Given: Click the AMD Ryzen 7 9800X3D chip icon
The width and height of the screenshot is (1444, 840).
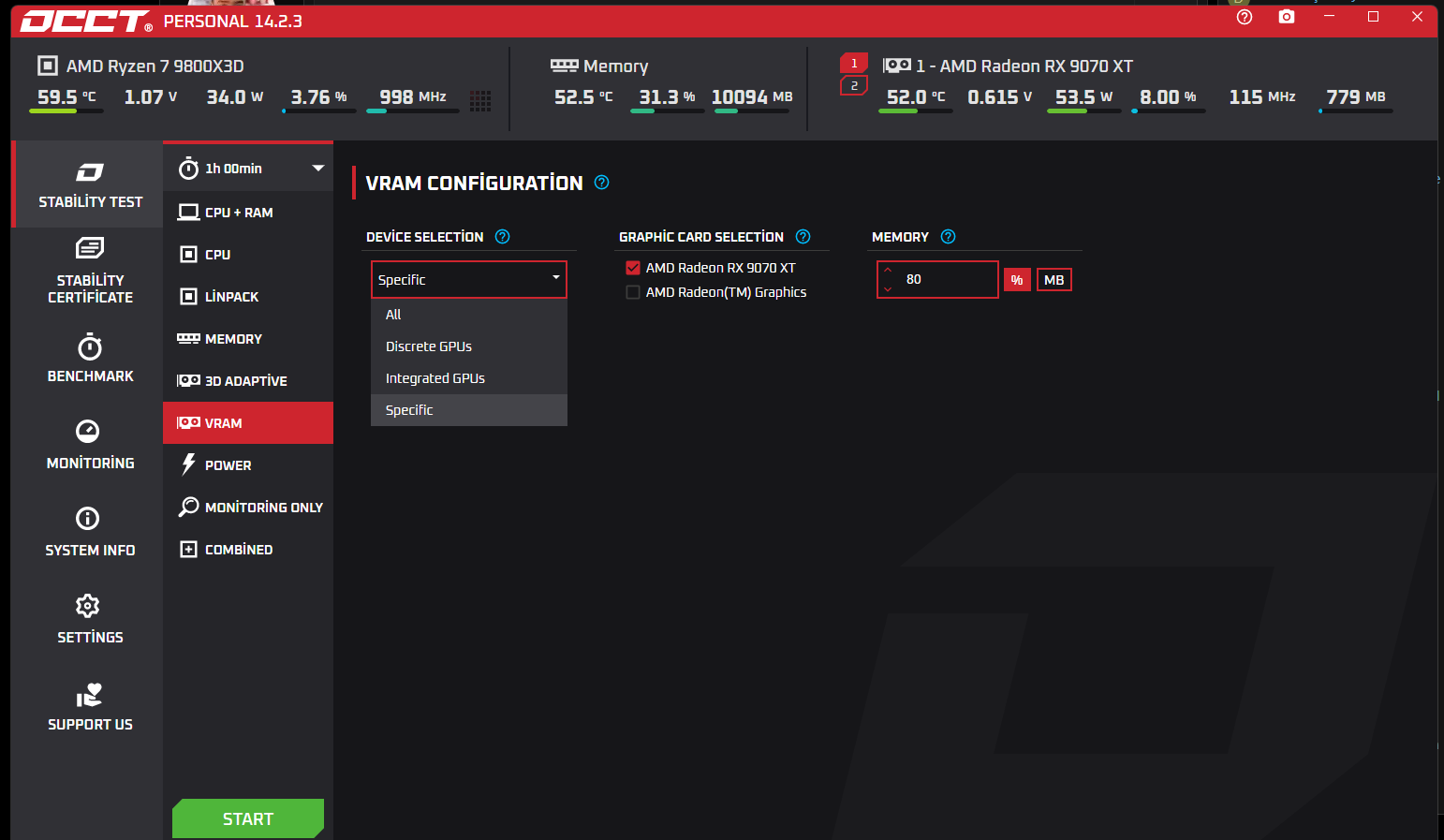Looking at the screenshot, I should (x=47, y=66).
